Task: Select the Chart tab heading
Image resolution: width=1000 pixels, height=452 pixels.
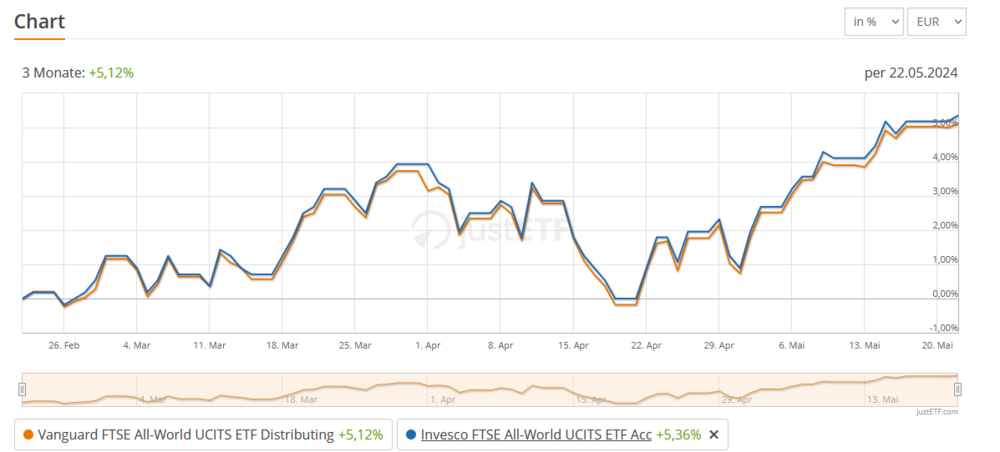Action: pyautogui.click(x=40, y=21)
